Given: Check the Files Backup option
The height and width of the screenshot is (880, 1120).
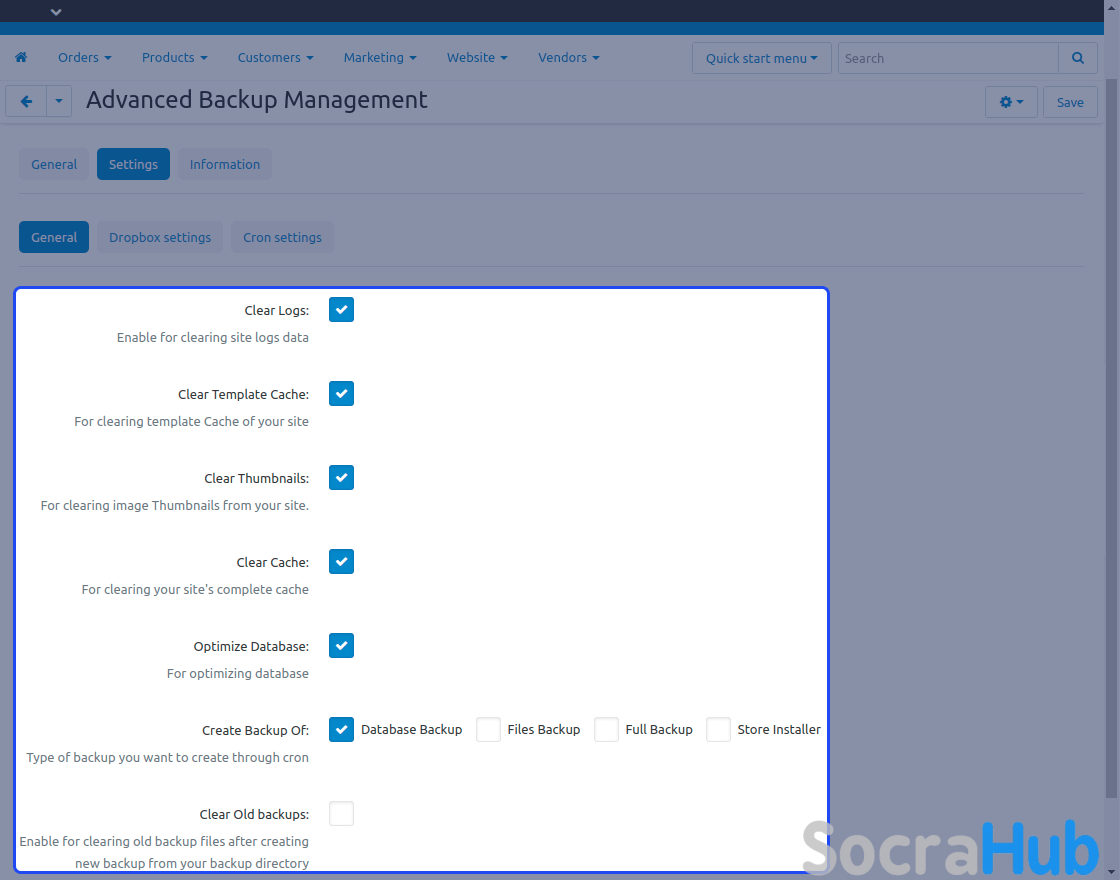Looking at the screenshot, I should click(x=489, y=730).
